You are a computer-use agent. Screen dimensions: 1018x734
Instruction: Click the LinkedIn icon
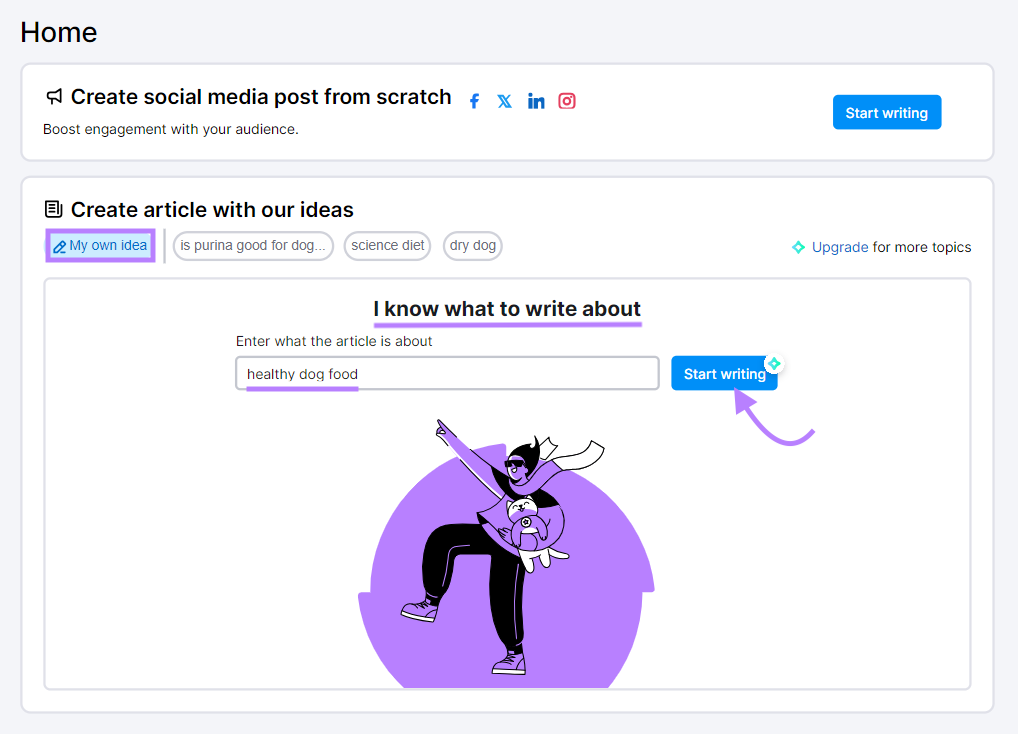coord(536,101)
